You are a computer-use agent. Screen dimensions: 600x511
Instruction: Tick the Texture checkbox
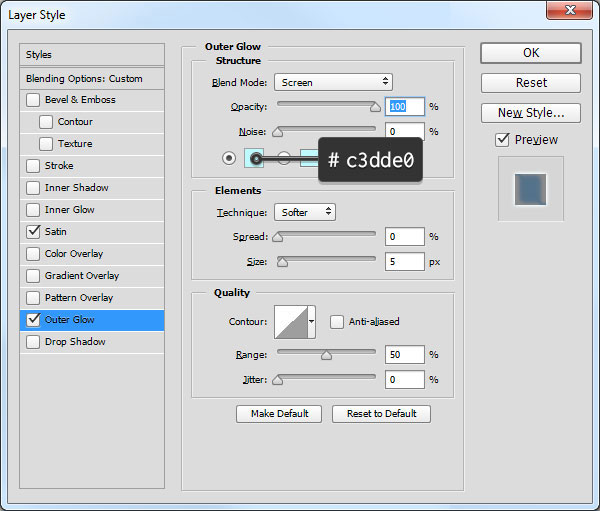46,144
